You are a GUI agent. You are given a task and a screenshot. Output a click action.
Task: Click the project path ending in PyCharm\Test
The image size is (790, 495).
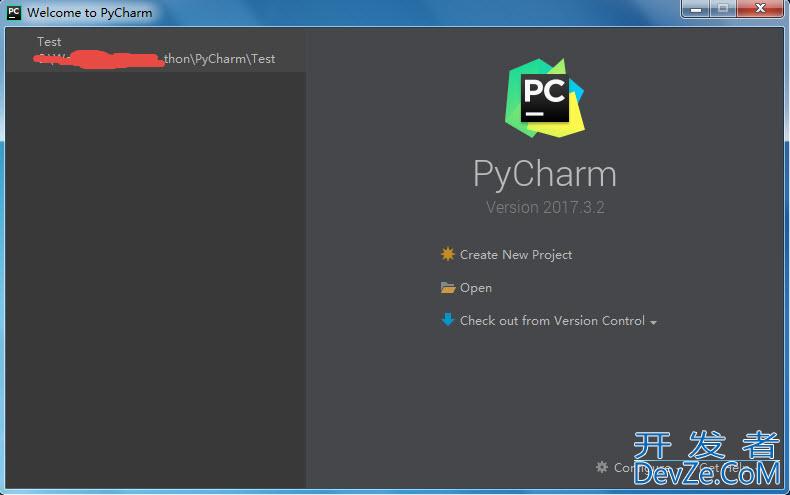pos(156,59)
